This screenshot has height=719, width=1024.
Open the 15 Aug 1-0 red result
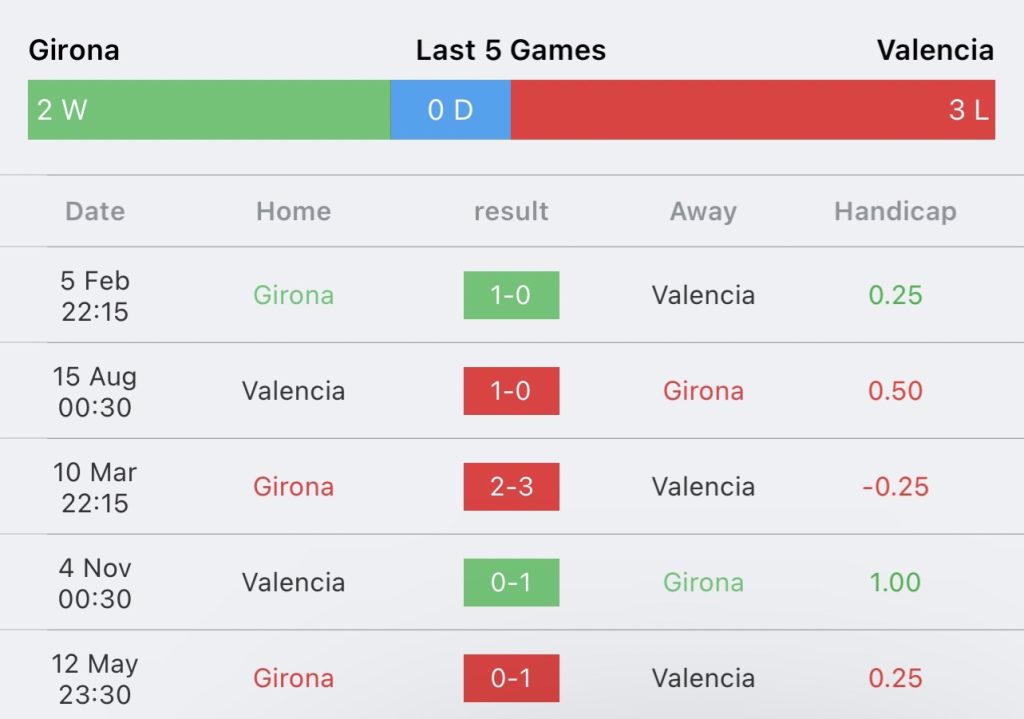(511, 391)
